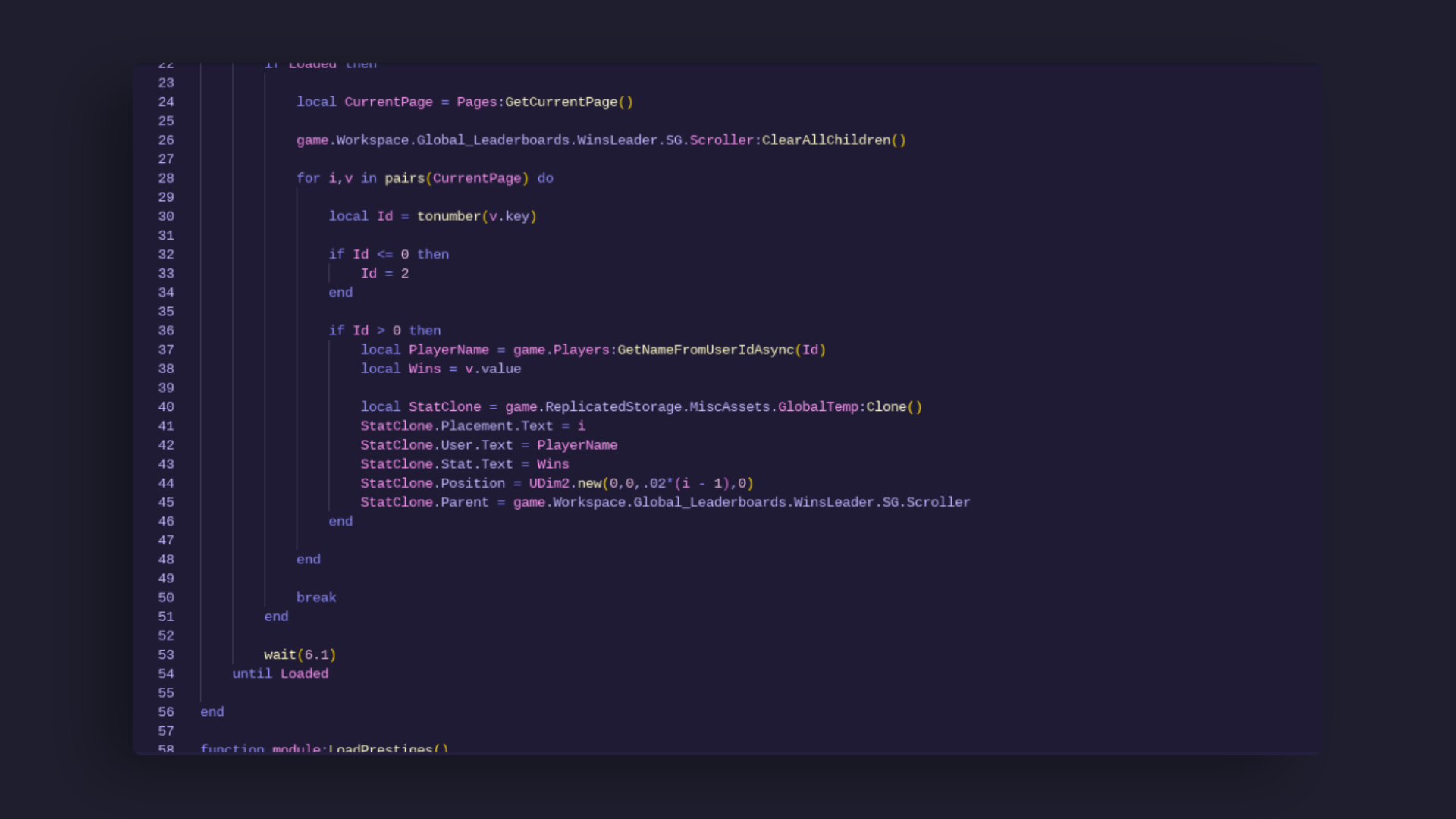Select the LoadPrestiges function name
Image resolution: width=1456 pixels, height=819 pixels.
[383, 749]
